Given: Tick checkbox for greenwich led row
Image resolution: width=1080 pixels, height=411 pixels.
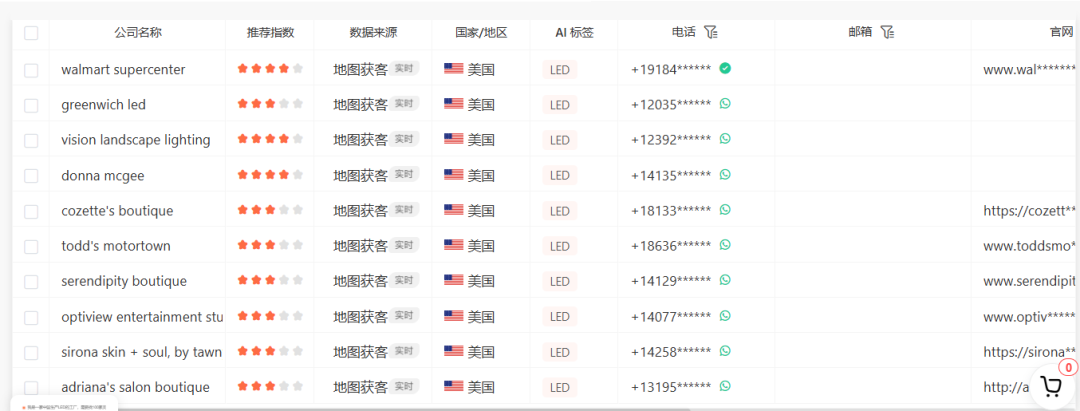Looking at the screenshot, I should click(31, 105).
